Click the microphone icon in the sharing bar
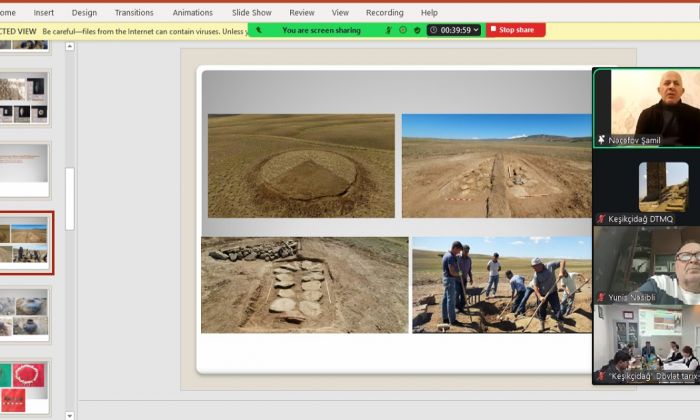The image size is (700, 420). [389, 30]
